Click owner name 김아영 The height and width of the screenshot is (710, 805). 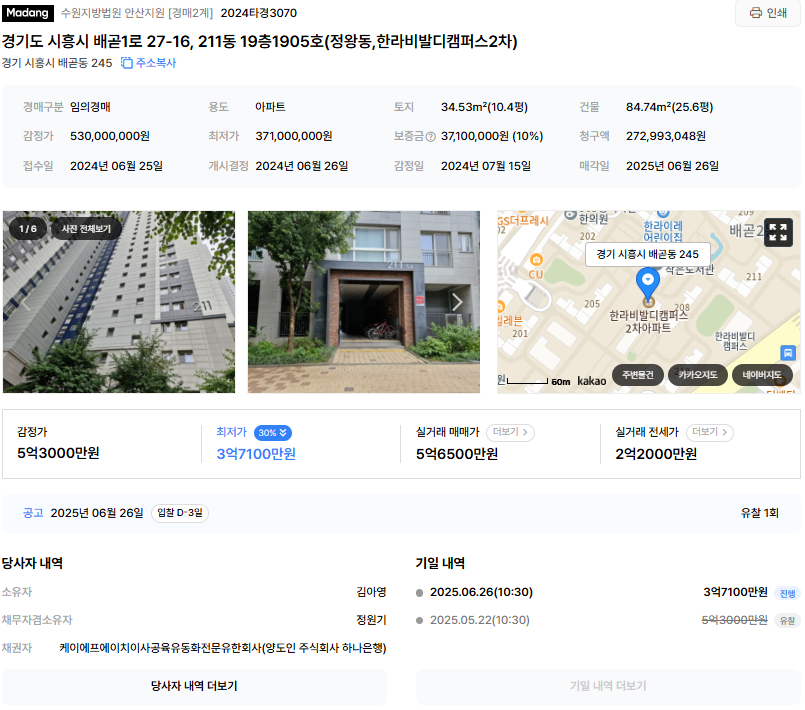pyautogui.click(x=371, y=592)
